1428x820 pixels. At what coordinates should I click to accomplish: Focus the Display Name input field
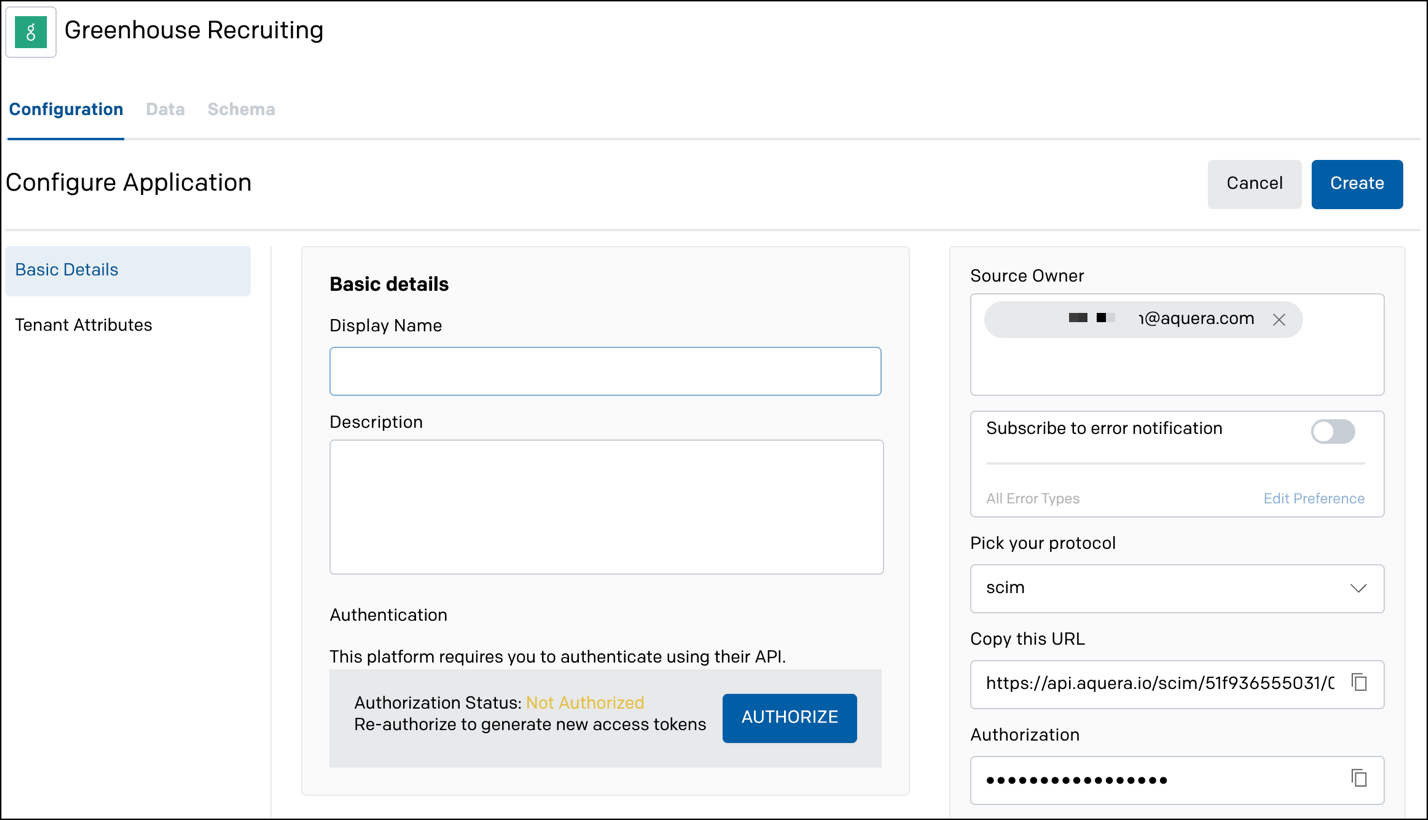pos(605,371)
